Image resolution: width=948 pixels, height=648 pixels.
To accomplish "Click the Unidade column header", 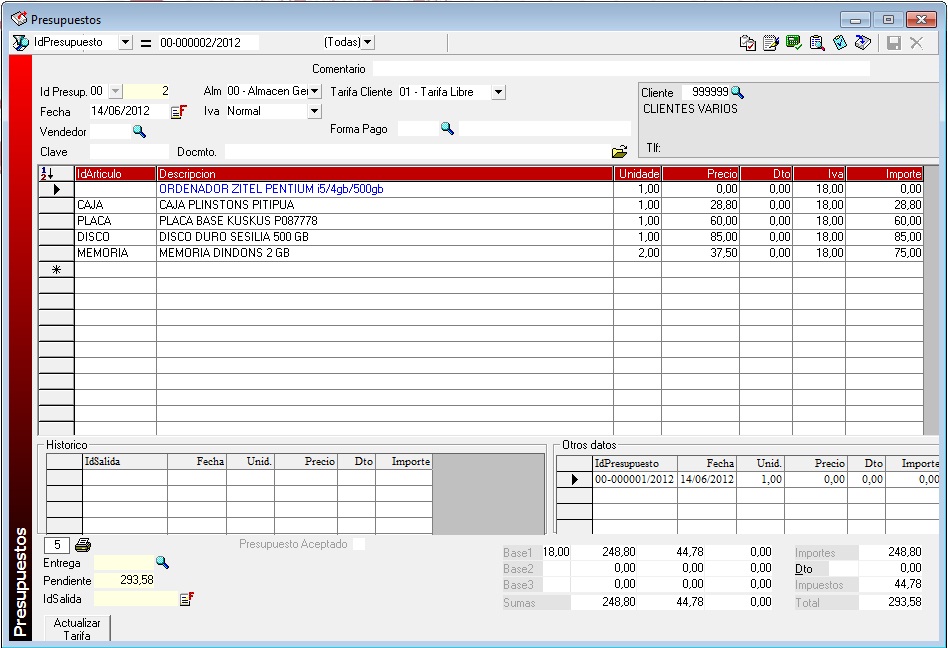I will pyautogui.click(x=638, y=174).
